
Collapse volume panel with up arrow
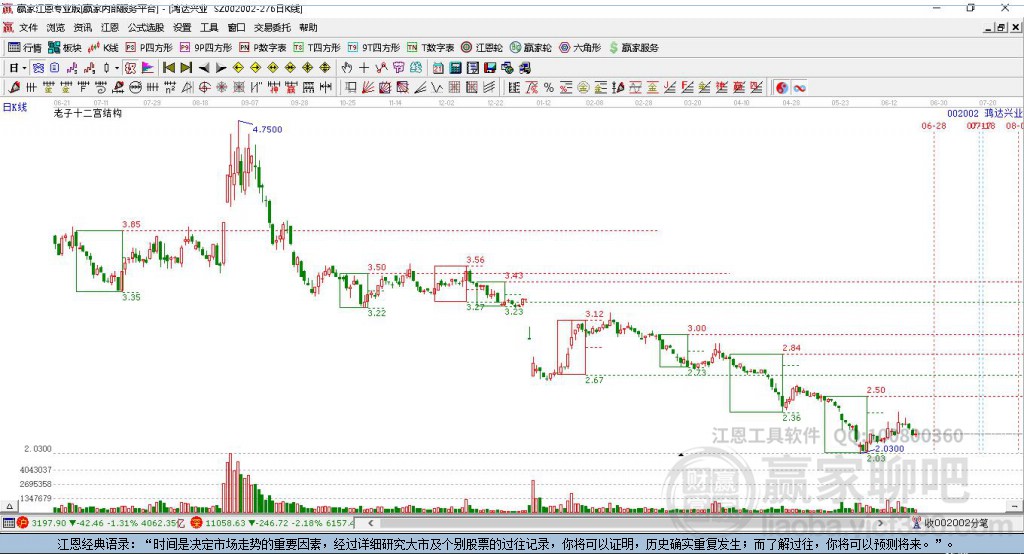point(9,506)
